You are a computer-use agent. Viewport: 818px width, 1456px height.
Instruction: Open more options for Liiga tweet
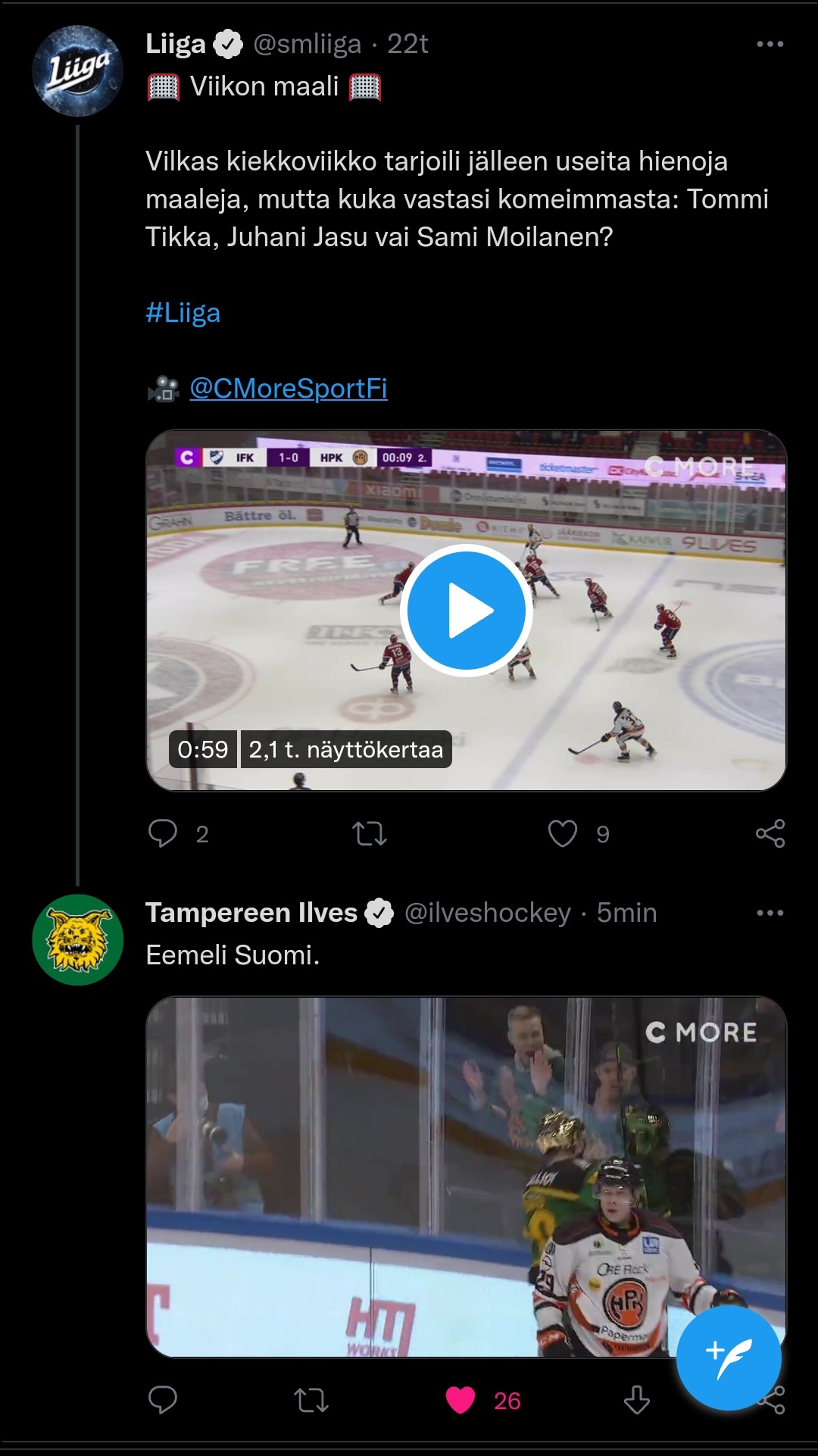pyautogui.click(x=770, y=44)
